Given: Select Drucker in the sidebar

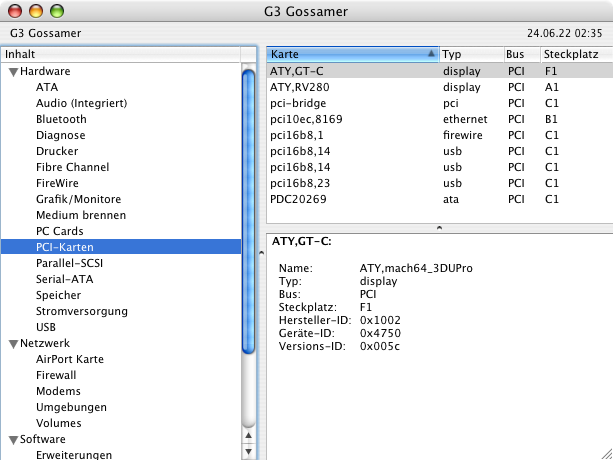Looking at the screenshot, I should (x=57, y=151).
